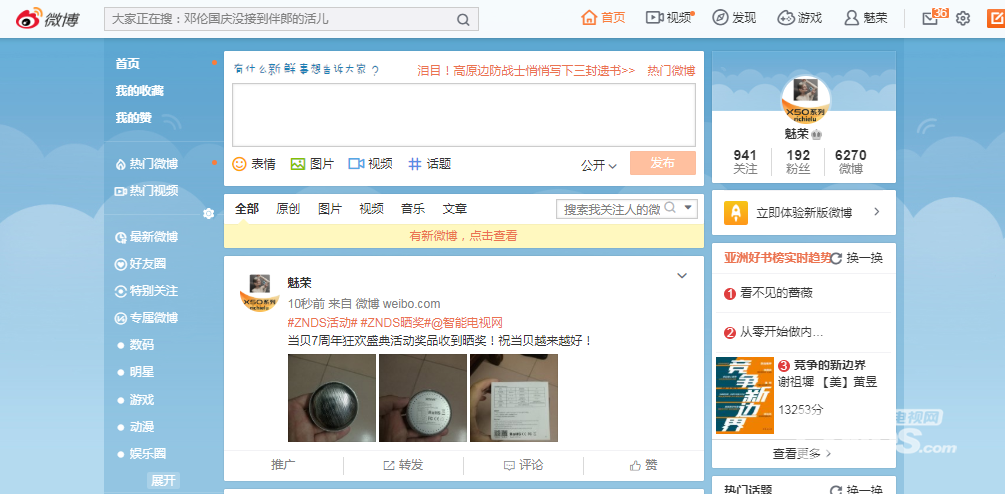
Task: Switch to the 音乐 feed tab
Action: click(413, 209)
